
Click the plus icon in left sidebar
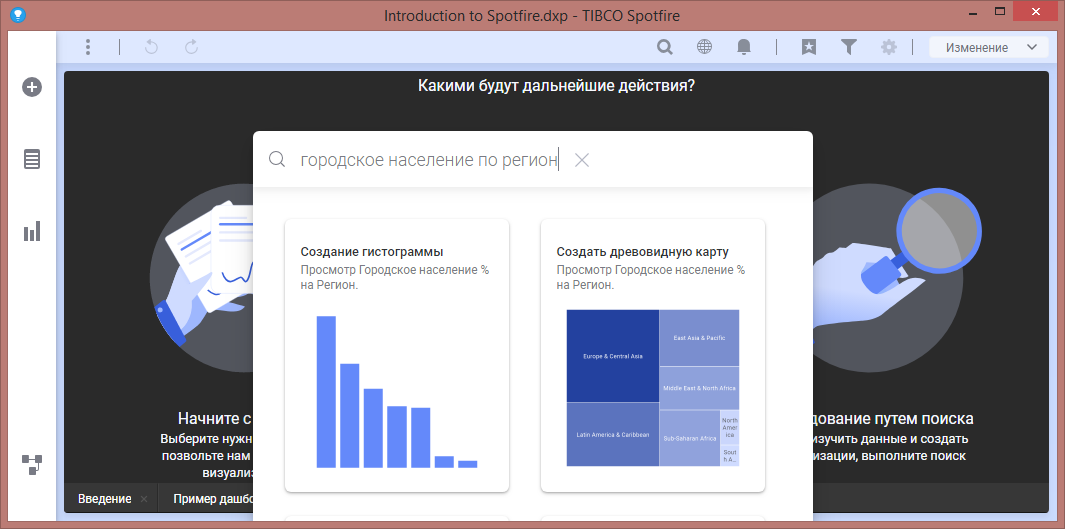coord(32,87)
